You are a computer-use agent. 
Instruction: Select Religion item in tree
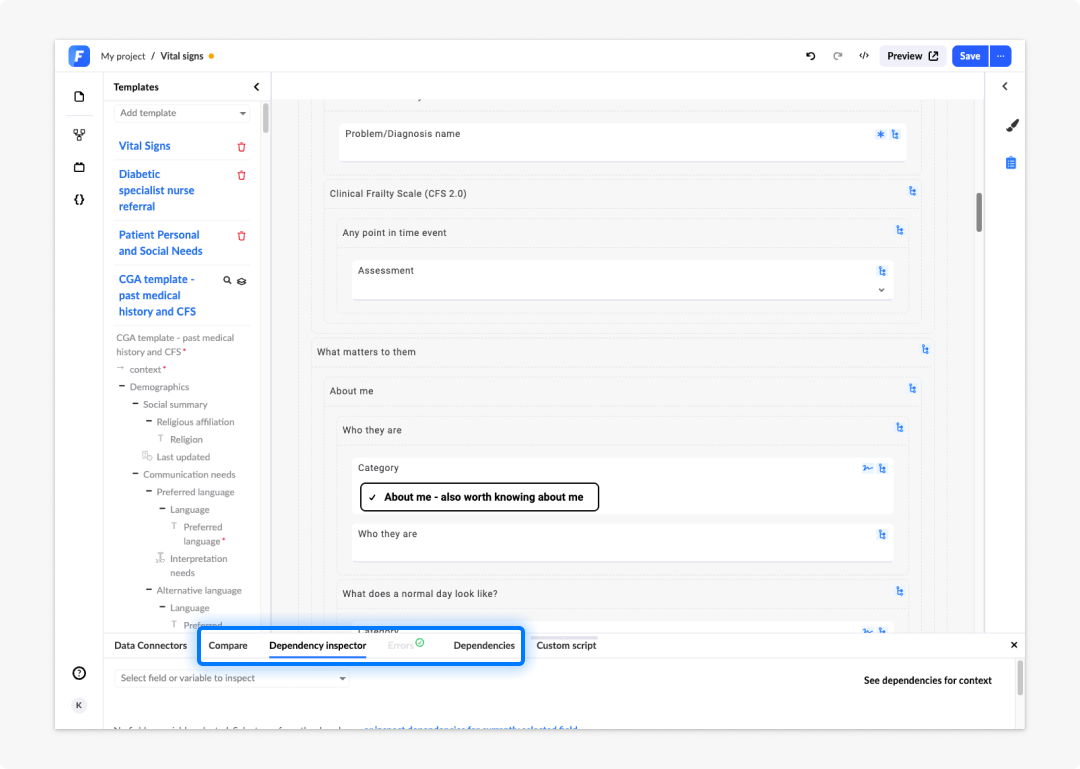[186, 440]
